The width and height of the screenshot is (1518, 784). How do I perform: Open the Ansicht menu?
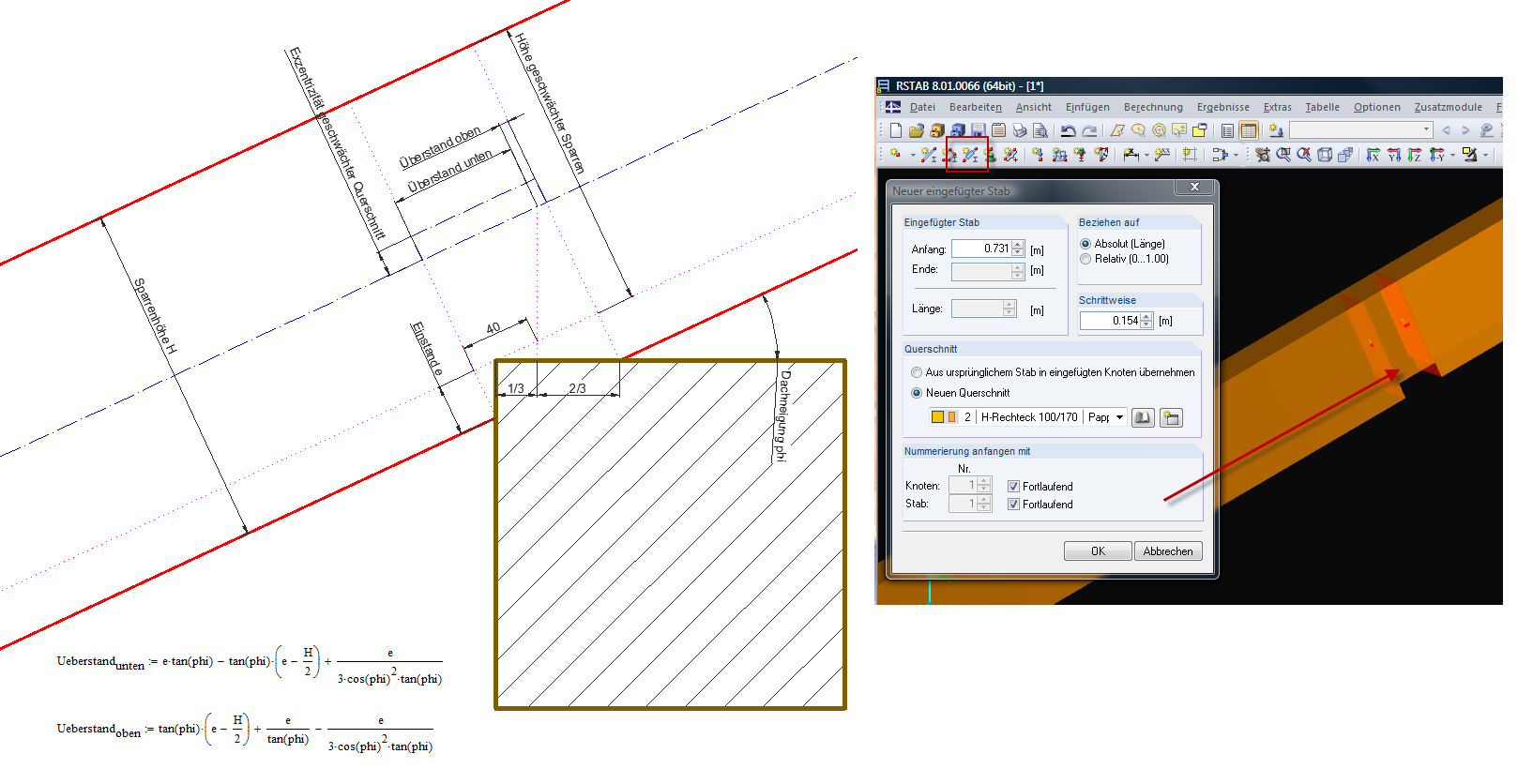pos(1034,107)
